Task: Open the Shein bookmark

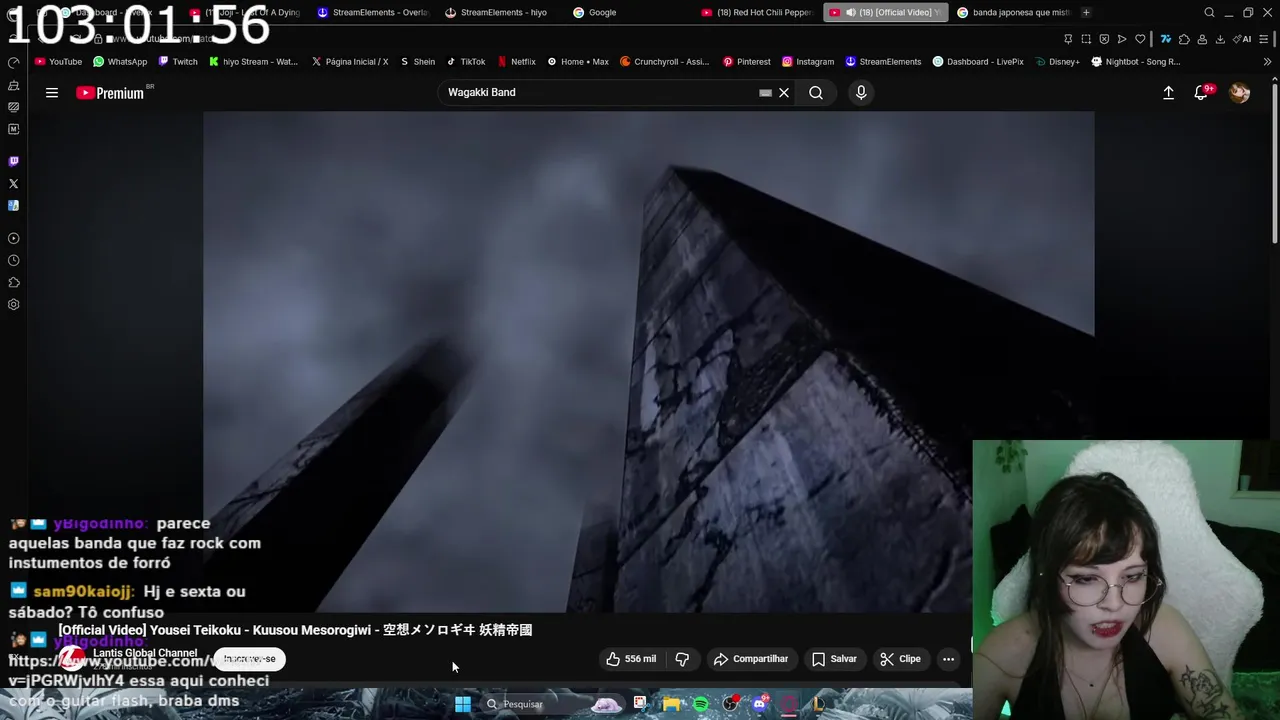Action: [x=418, y=62]
